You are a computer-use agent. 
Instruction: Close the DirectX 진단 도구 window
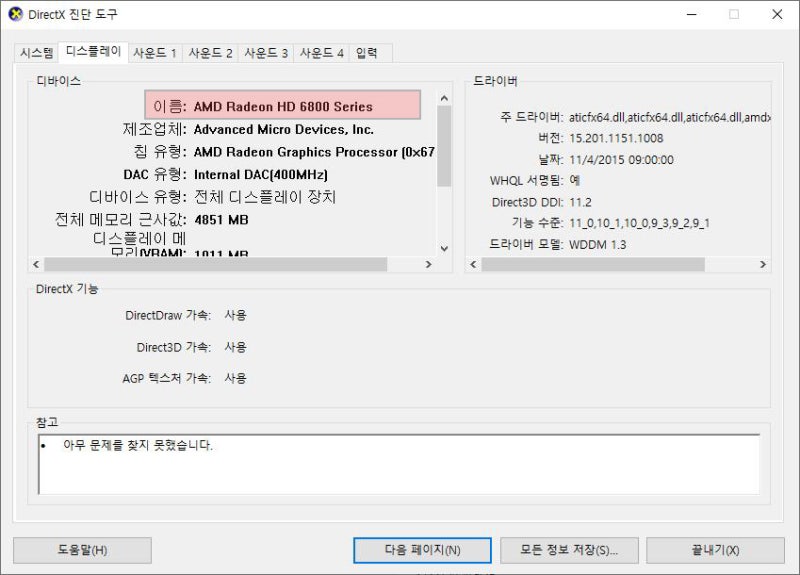tap(777, 14)
